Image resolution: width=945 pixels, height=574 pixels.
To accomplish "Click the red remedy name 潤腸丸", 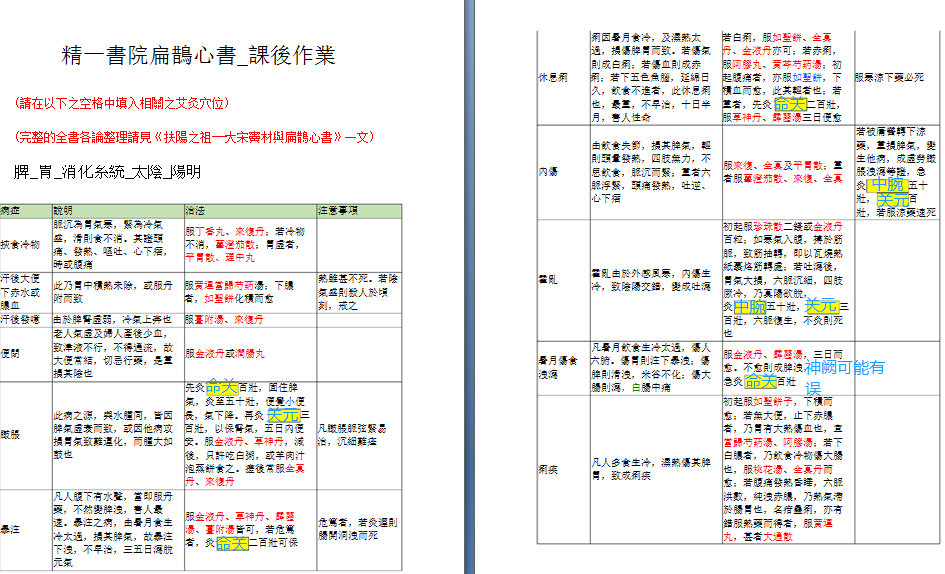I will [x=250, y=354].
